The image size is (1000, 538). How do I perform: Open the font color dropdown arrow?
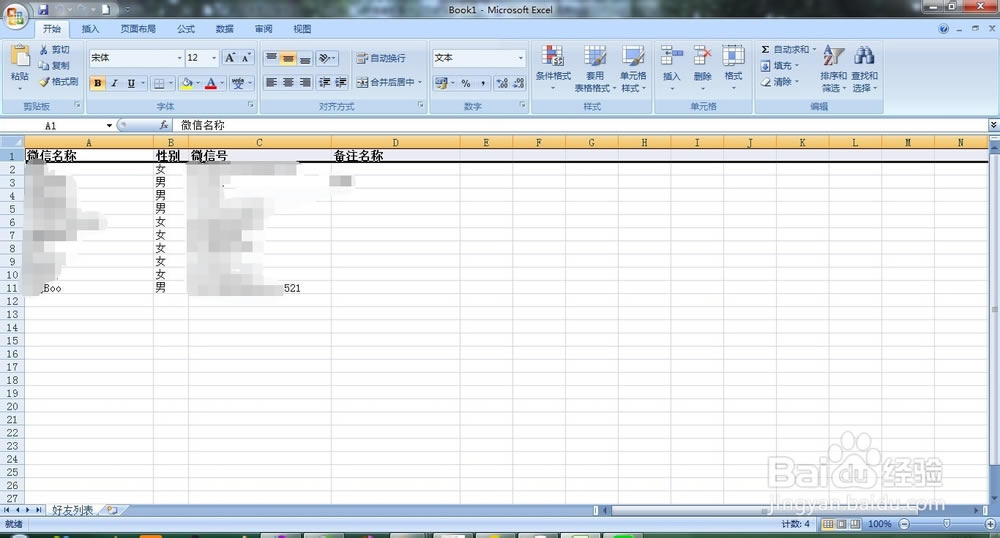point(222,83)
